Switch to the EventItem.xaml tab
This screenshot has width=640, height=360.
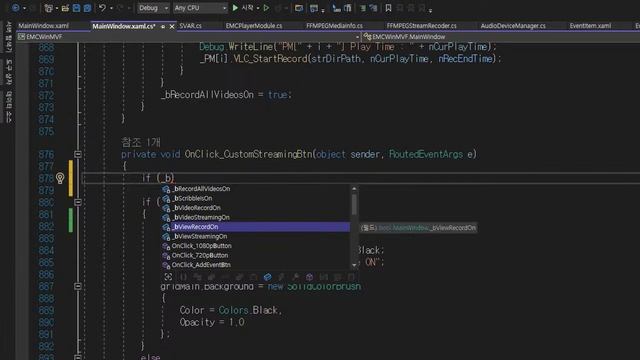pos(590,26)
